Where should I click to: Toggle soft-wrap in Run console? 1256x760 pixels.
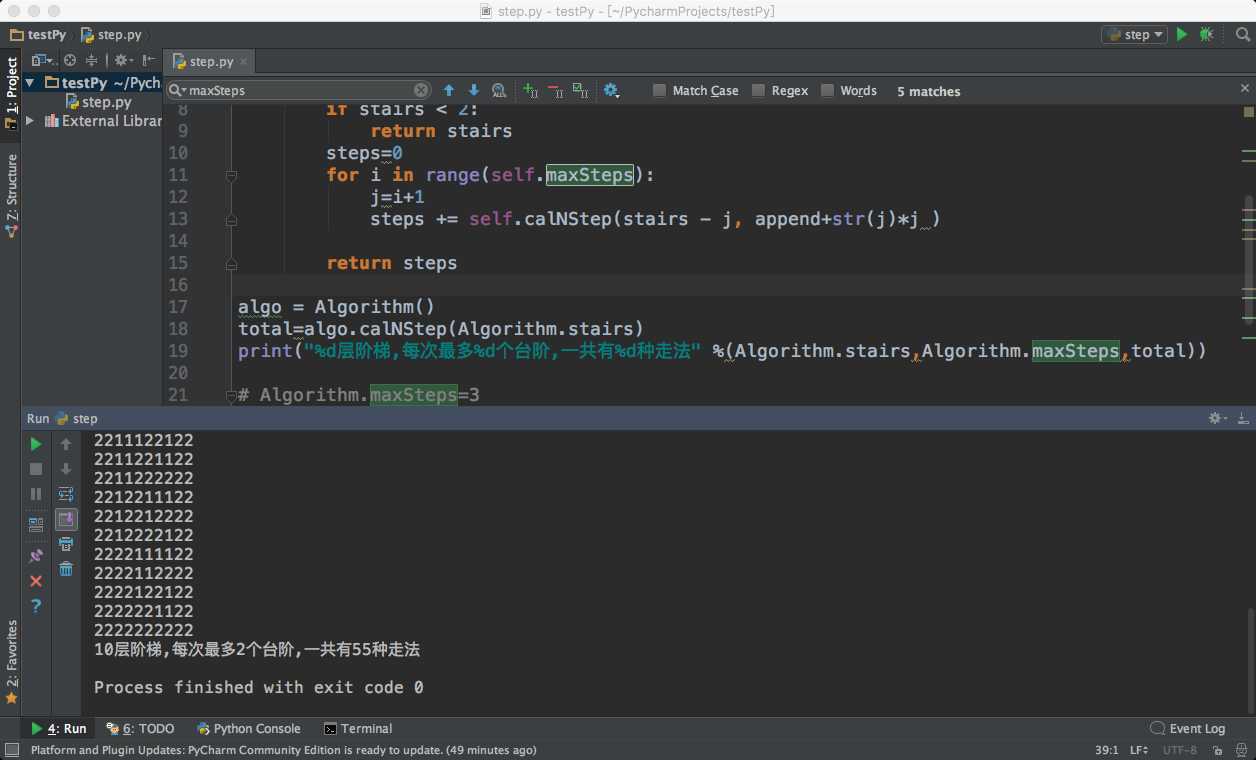coord(66,494)
